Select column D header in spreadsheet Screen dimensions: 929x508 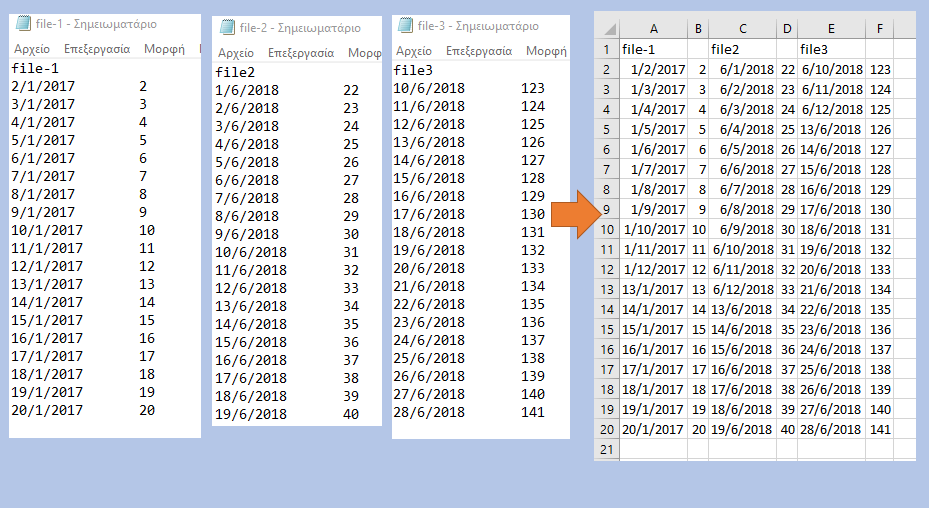point(787,28)
